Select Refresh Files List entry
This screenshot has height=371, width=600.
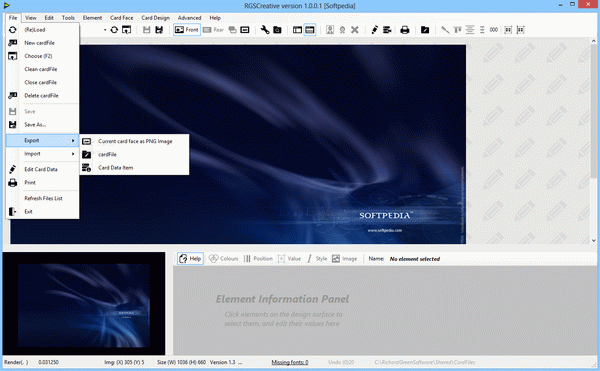(42, 198)
